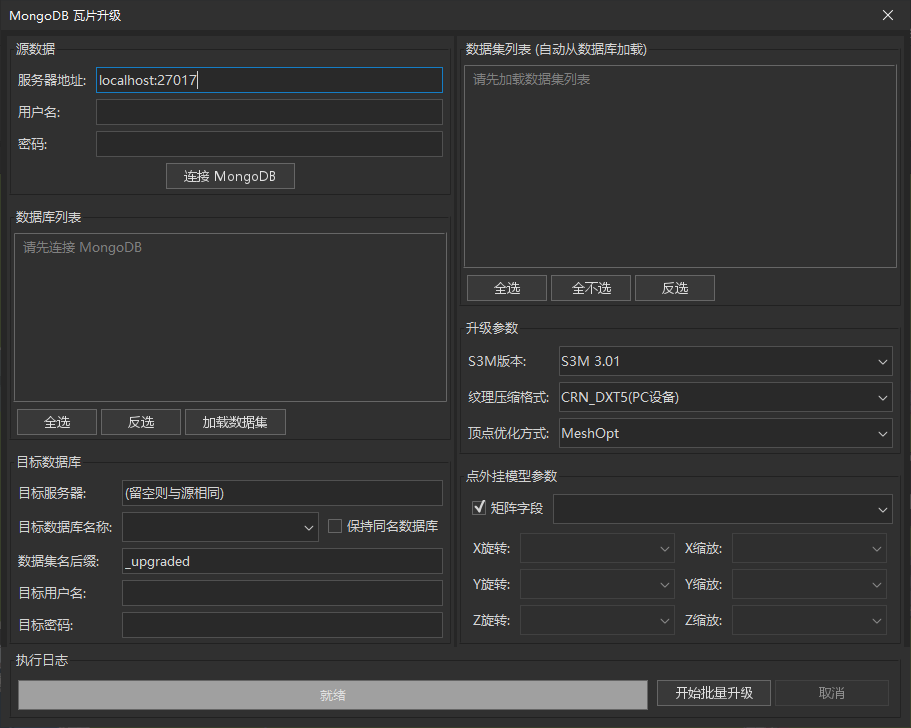Click the 数据集名后缀 field with _upgraded
This screenshot has width=911, height=728.
click(282, 561)
